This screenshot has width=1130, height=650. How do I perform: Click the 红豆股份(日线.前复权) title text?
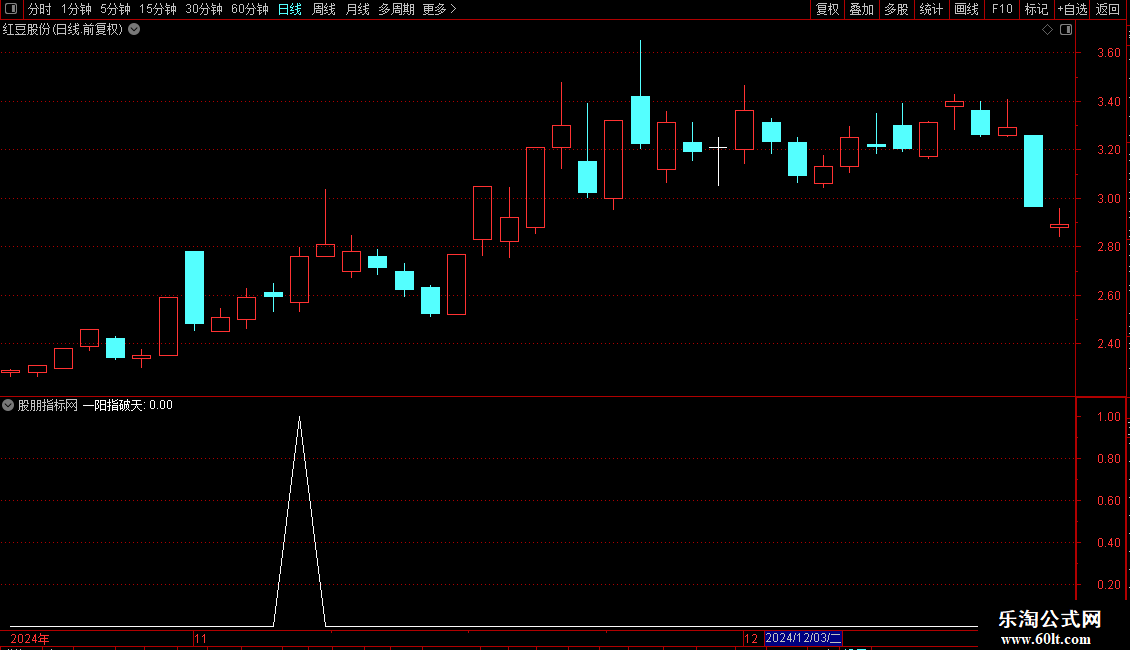pos(63,30)
